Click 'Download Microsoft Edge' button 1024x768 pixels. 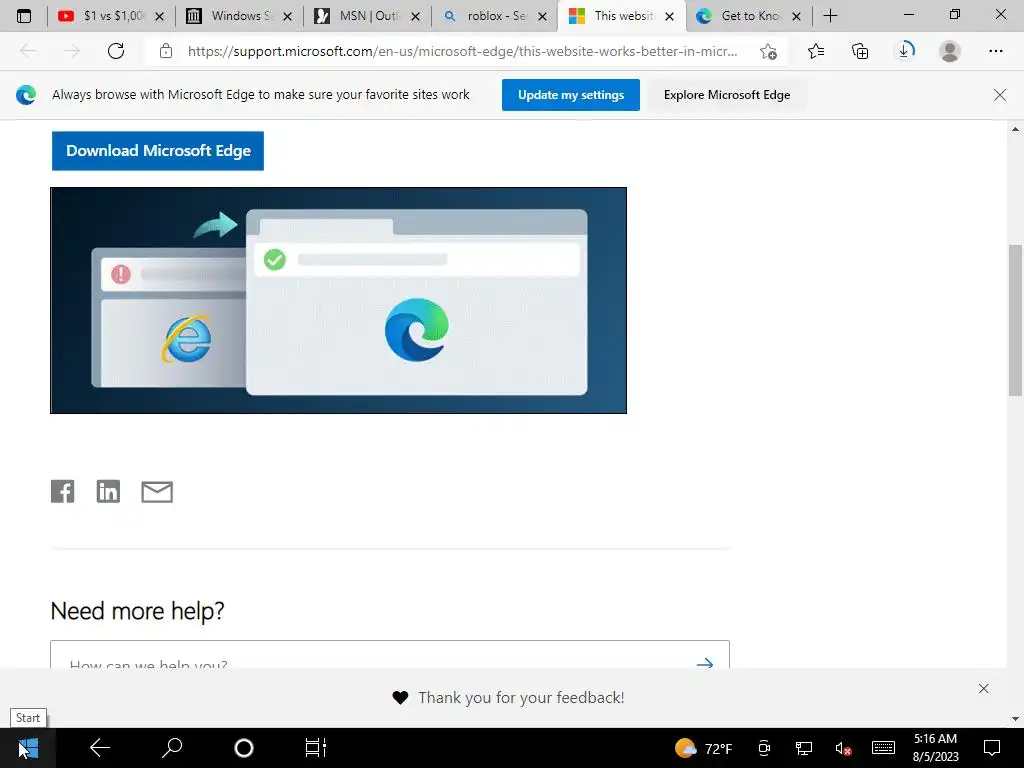coord(158,151)
